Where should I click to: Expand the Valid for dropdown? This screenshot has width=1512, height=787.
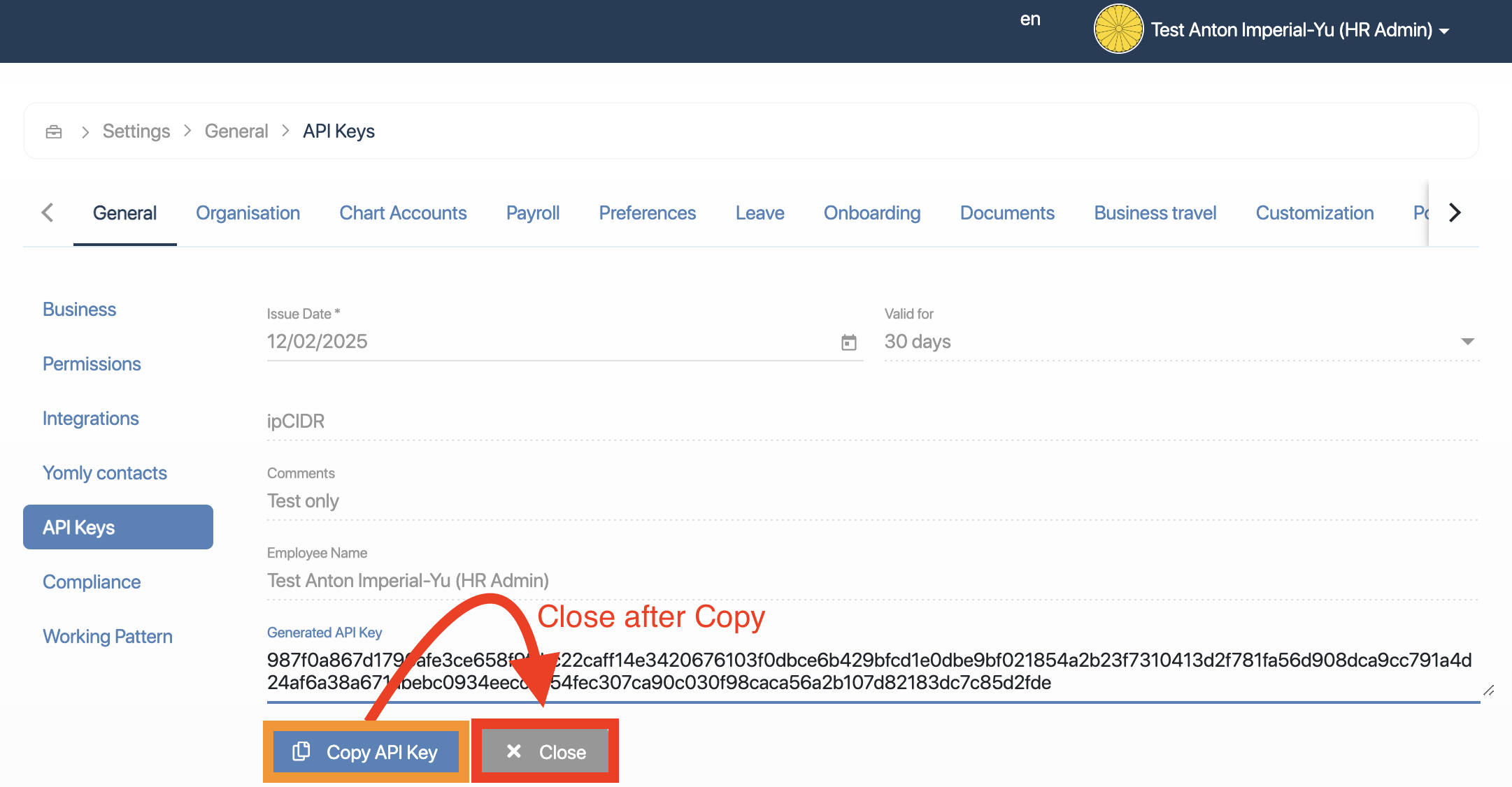1467,342
